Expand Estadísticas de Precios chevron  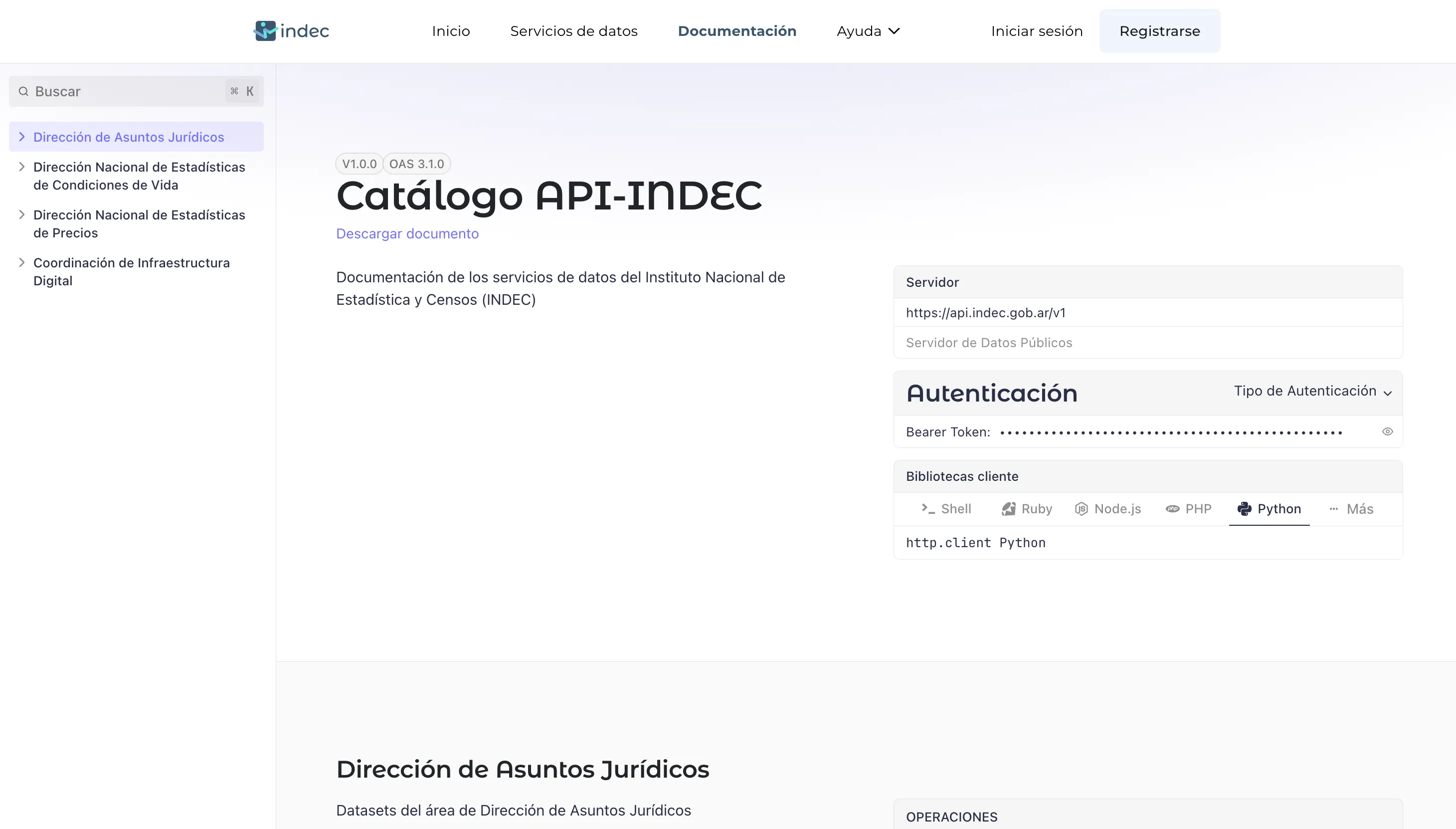click(21, 214)
